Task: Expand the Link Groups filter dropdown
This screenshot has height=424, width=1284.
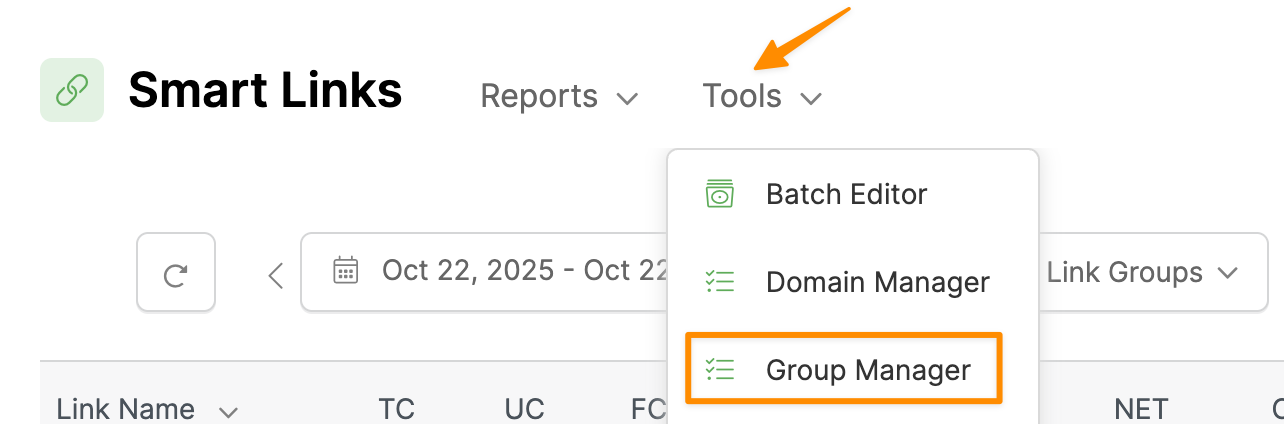Action: click(1141, 272)
